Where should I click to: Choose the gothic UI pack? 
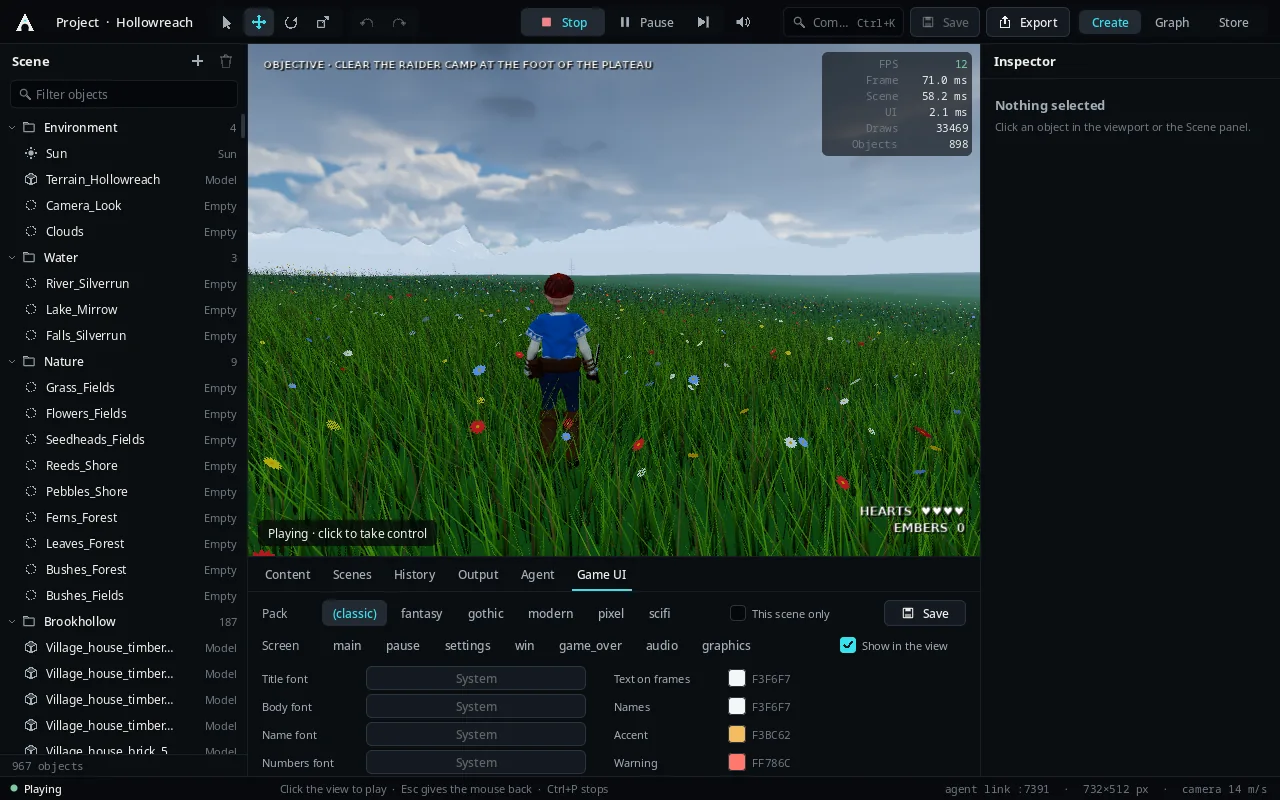click(486, 613)
